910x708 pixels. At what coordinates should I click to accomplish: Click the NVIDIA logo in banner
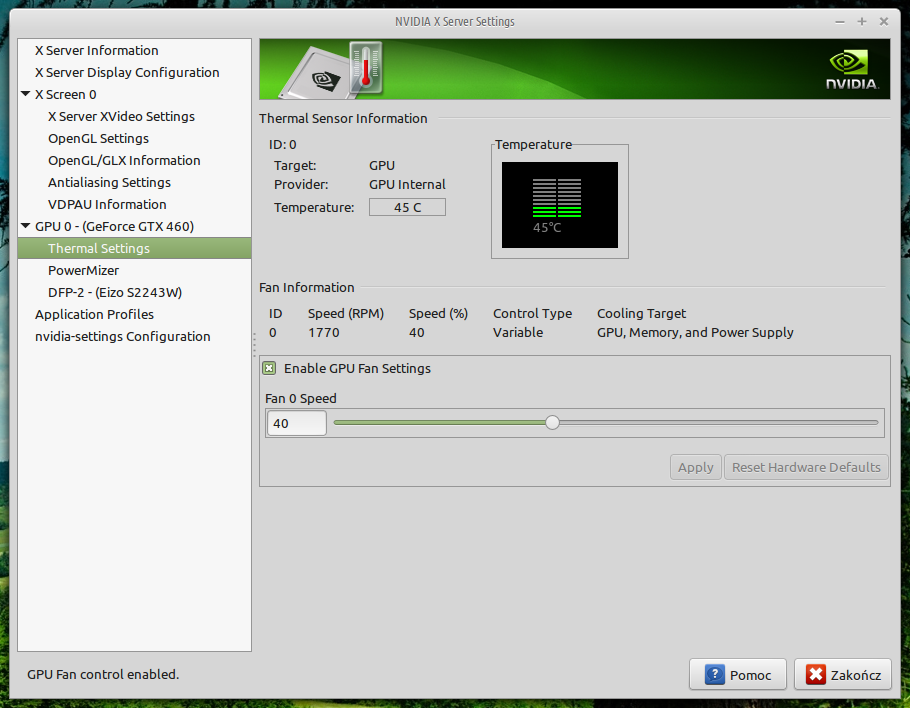pyautogui.click(x=852, y=70)
